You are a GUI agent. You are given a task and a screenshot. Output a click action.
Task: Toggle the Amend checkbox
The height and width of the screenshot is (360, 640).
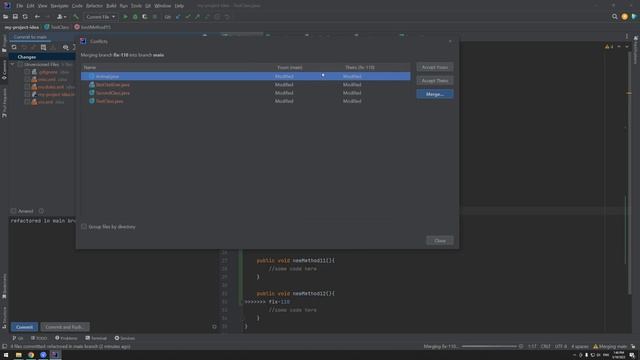13,211
